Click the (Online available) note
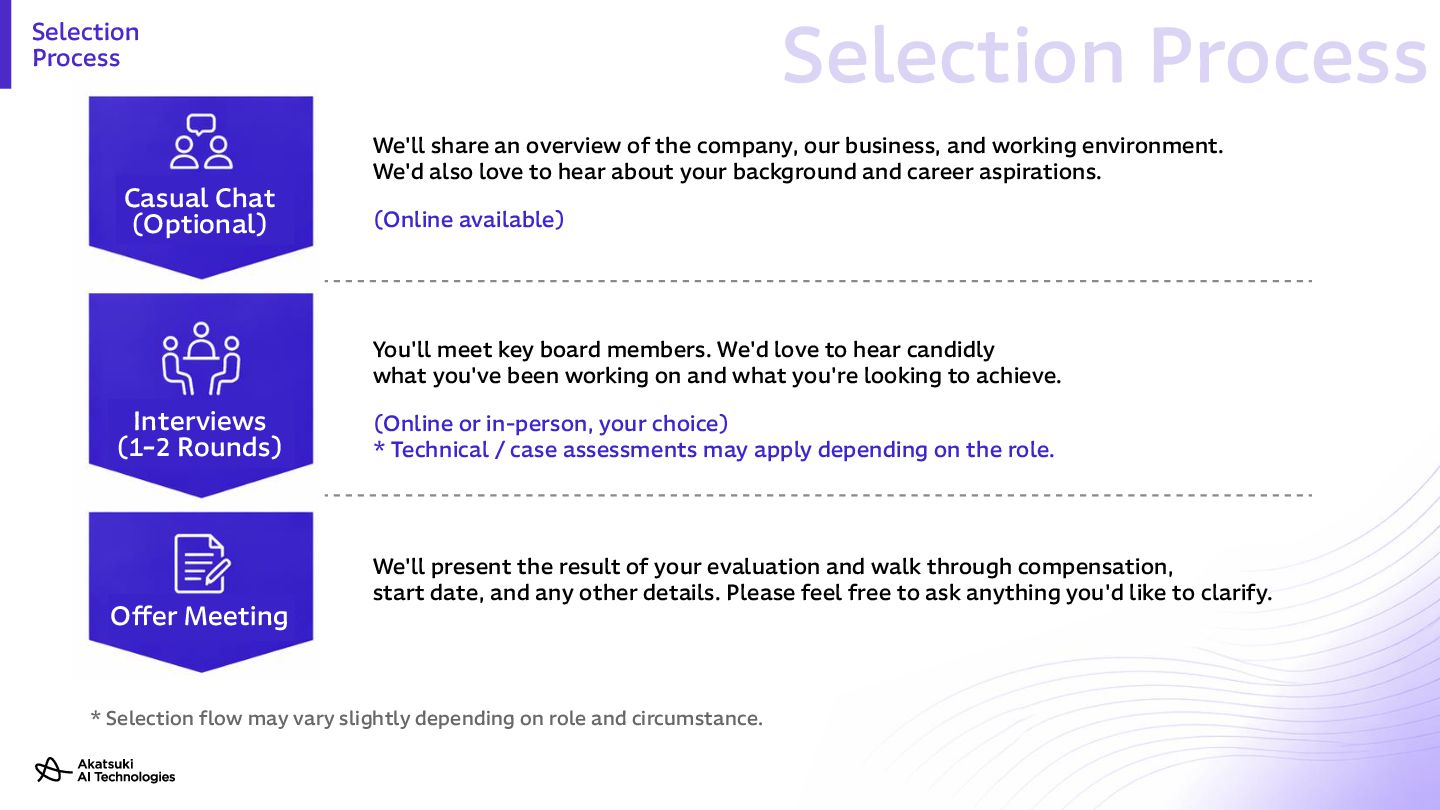 [x=468, y=219]
